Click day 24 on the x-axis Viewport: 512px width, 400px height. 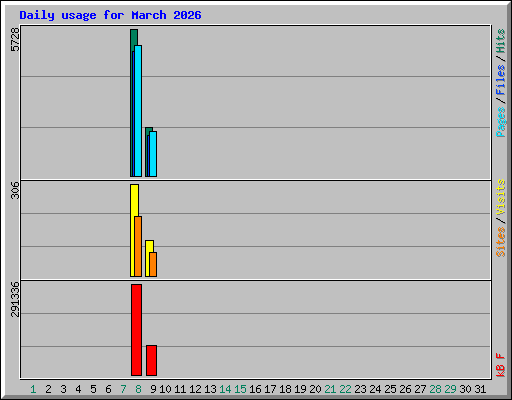[375, 389]
